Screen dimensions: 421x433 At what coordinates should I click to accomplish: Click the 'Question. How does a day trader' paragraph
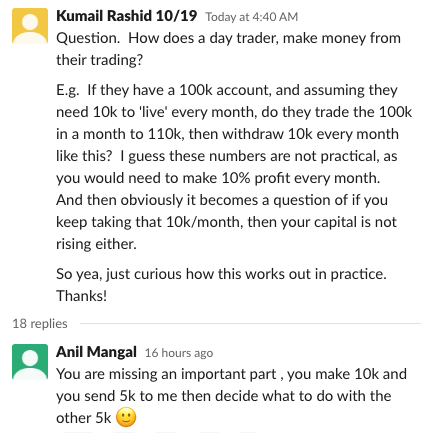228,49
